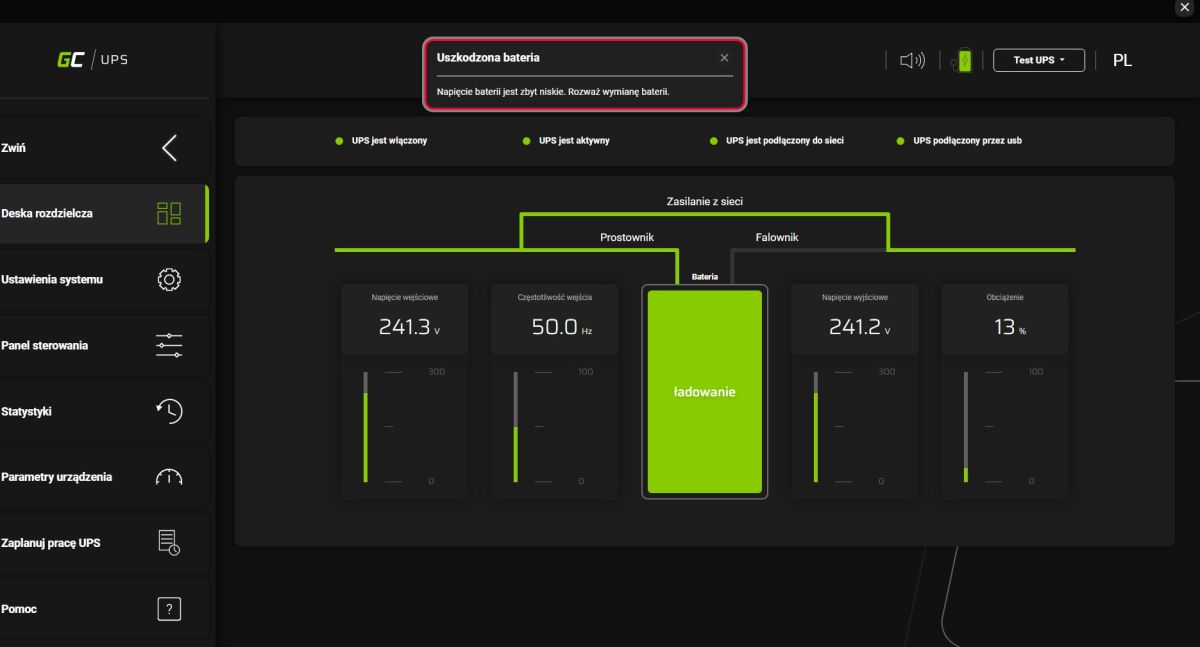Click the Panel sterowania sliders icon
The width and height of the screenshot is (1200, 647).
pyautogui.click(x=169, y=346)
